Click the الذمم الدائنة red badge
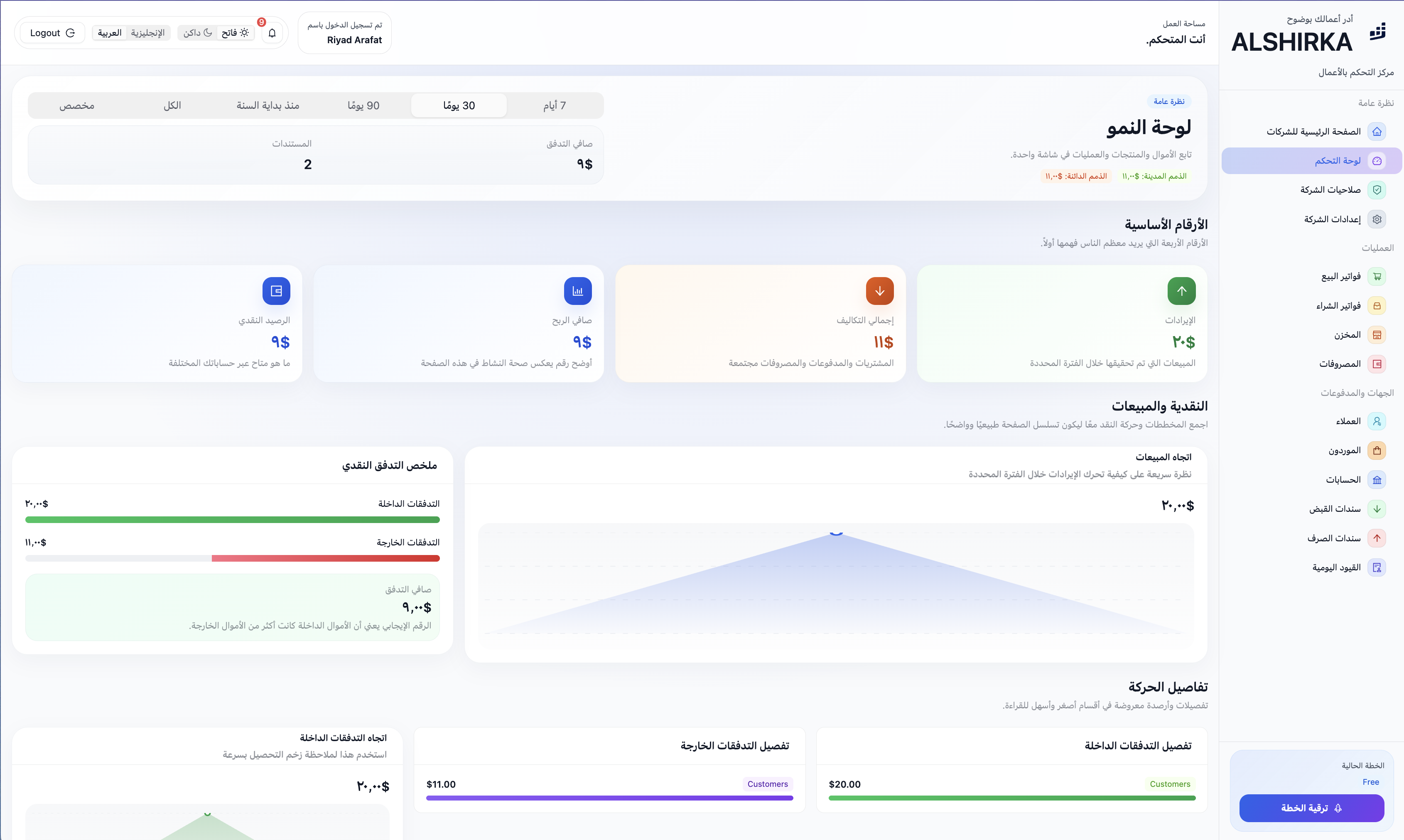The height and width of the screenshot is (840, 1404). click(1076, 176)
